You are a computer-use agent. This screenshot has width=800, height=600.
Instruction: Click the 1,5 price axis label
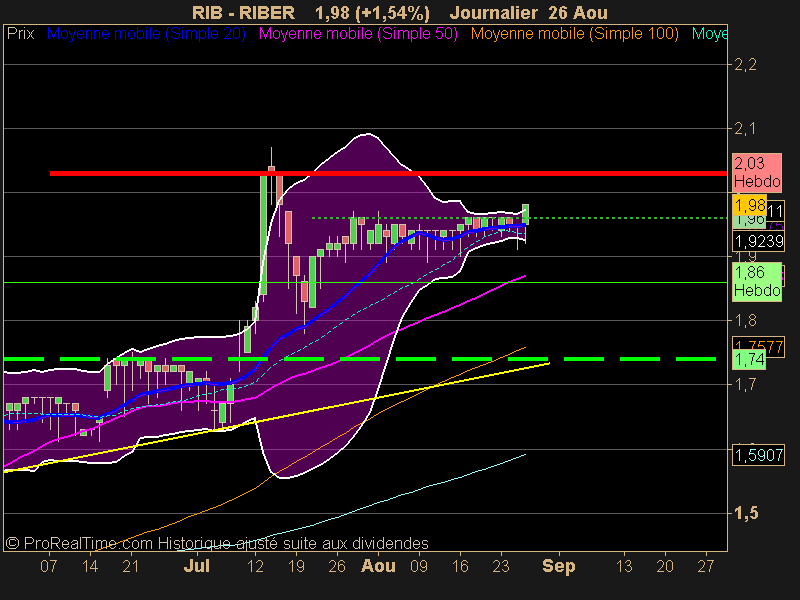[x=746, y=513]
